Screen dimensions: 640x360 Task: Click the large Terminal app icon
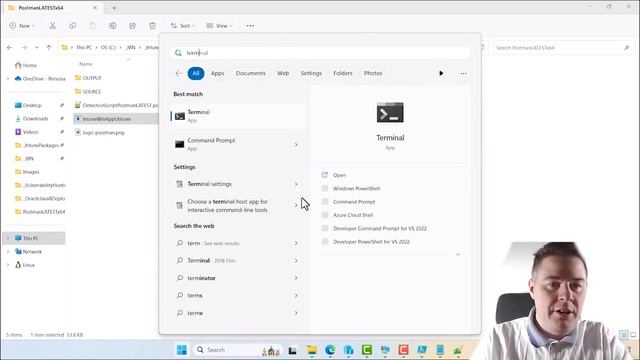coord(390,113)
